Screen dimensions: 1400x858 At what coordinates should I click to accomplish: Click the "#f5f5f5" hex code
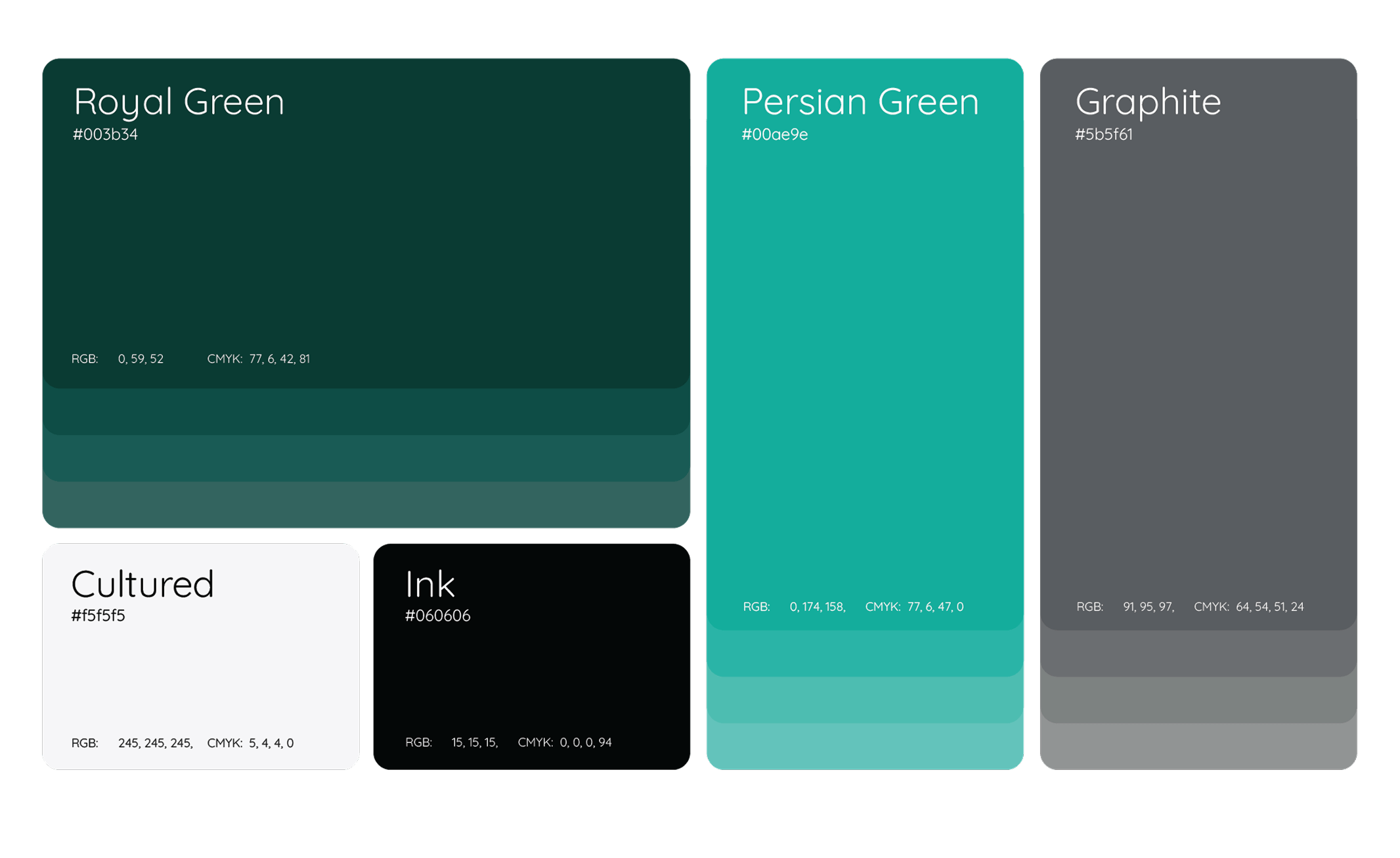click(98, 616)
